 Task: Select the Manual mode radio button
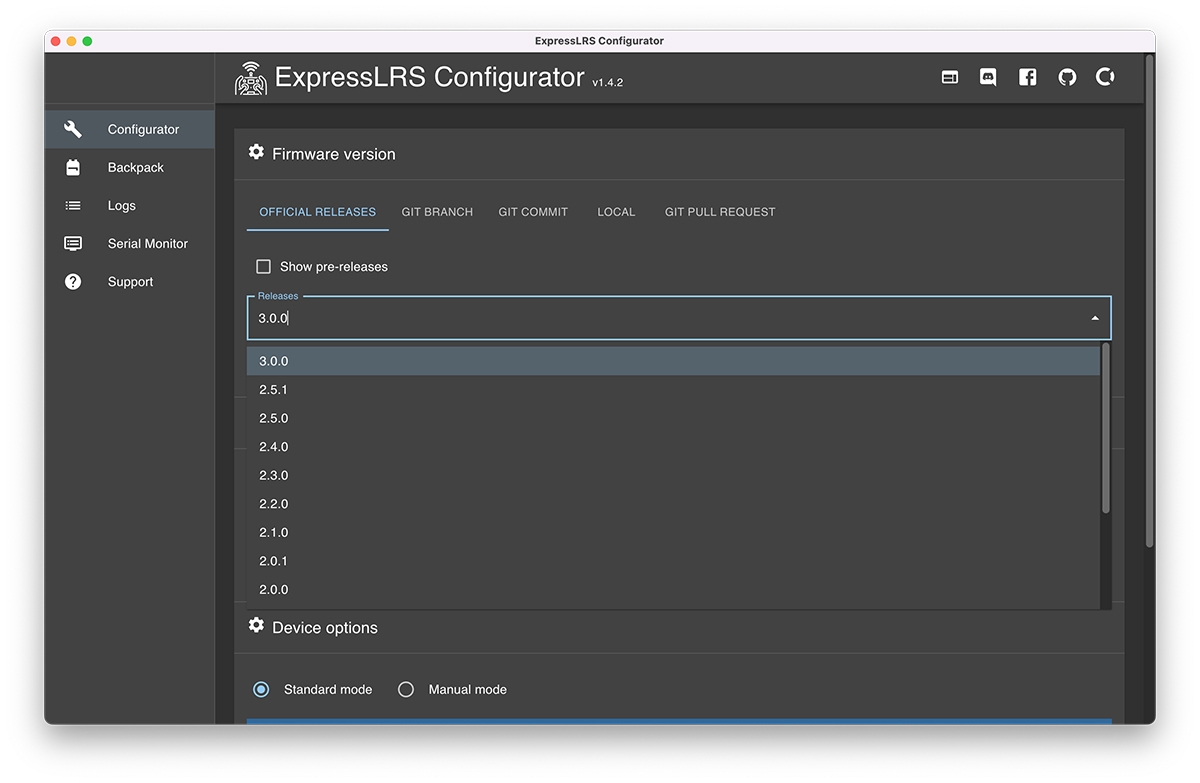[406, 690]
